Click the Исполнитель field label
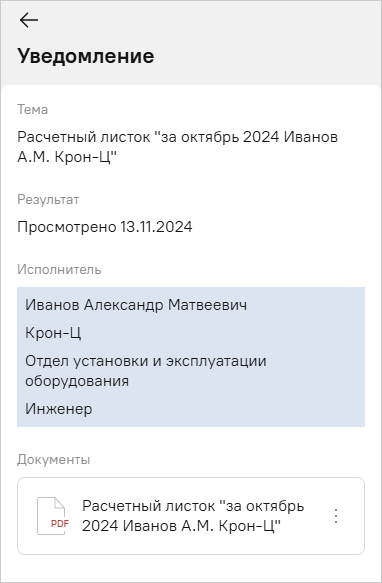The image size is (382, 583). pyautogui.click(x=59, y=269)
